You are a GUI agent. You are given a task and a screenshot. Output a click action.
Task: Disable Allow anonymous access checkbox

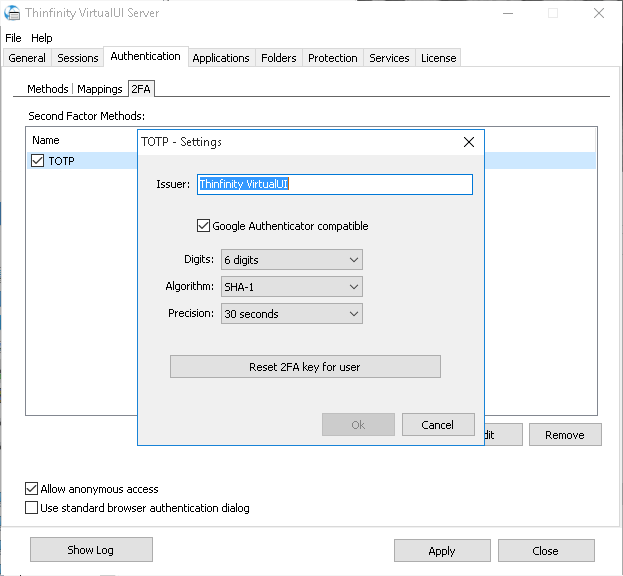click(32, 489)
